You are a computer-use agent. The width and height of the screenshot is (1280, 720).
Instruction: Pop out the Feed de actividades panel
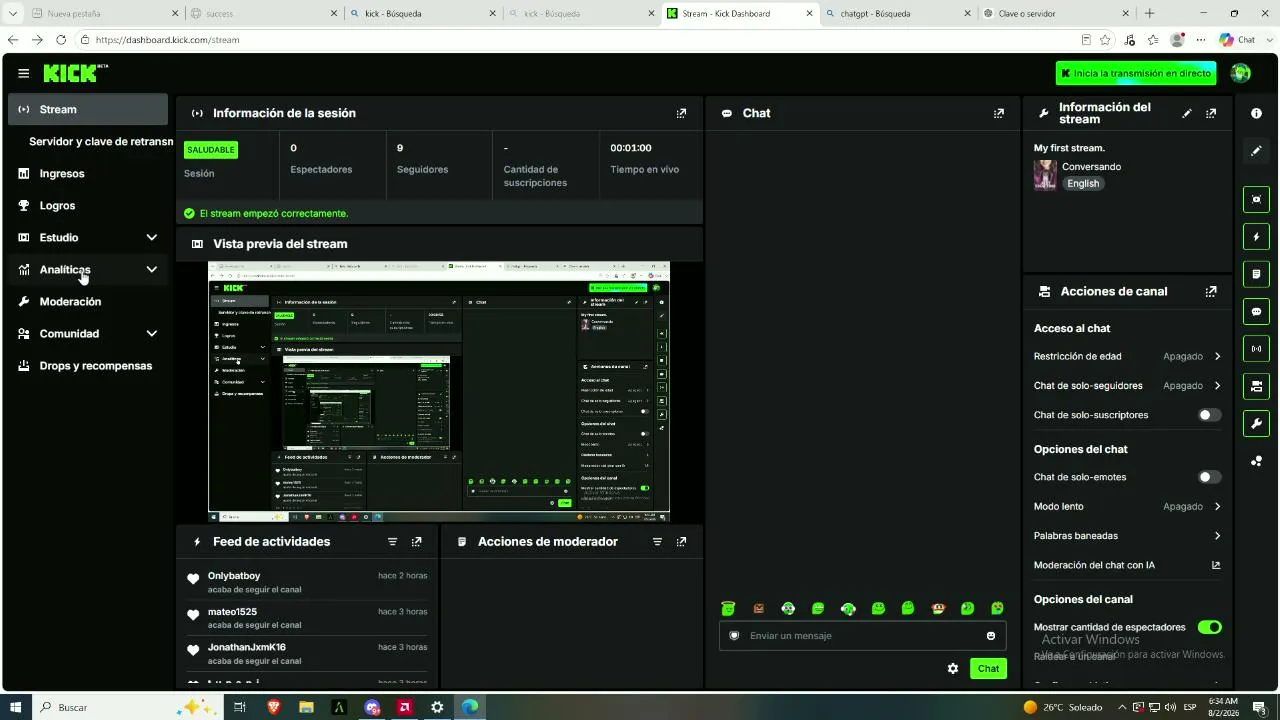(x=416, y=541)
